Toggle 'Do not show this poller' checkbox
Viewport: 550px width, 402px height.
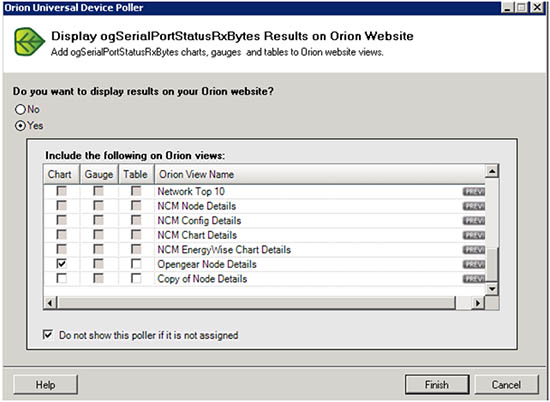click(48, 335)
